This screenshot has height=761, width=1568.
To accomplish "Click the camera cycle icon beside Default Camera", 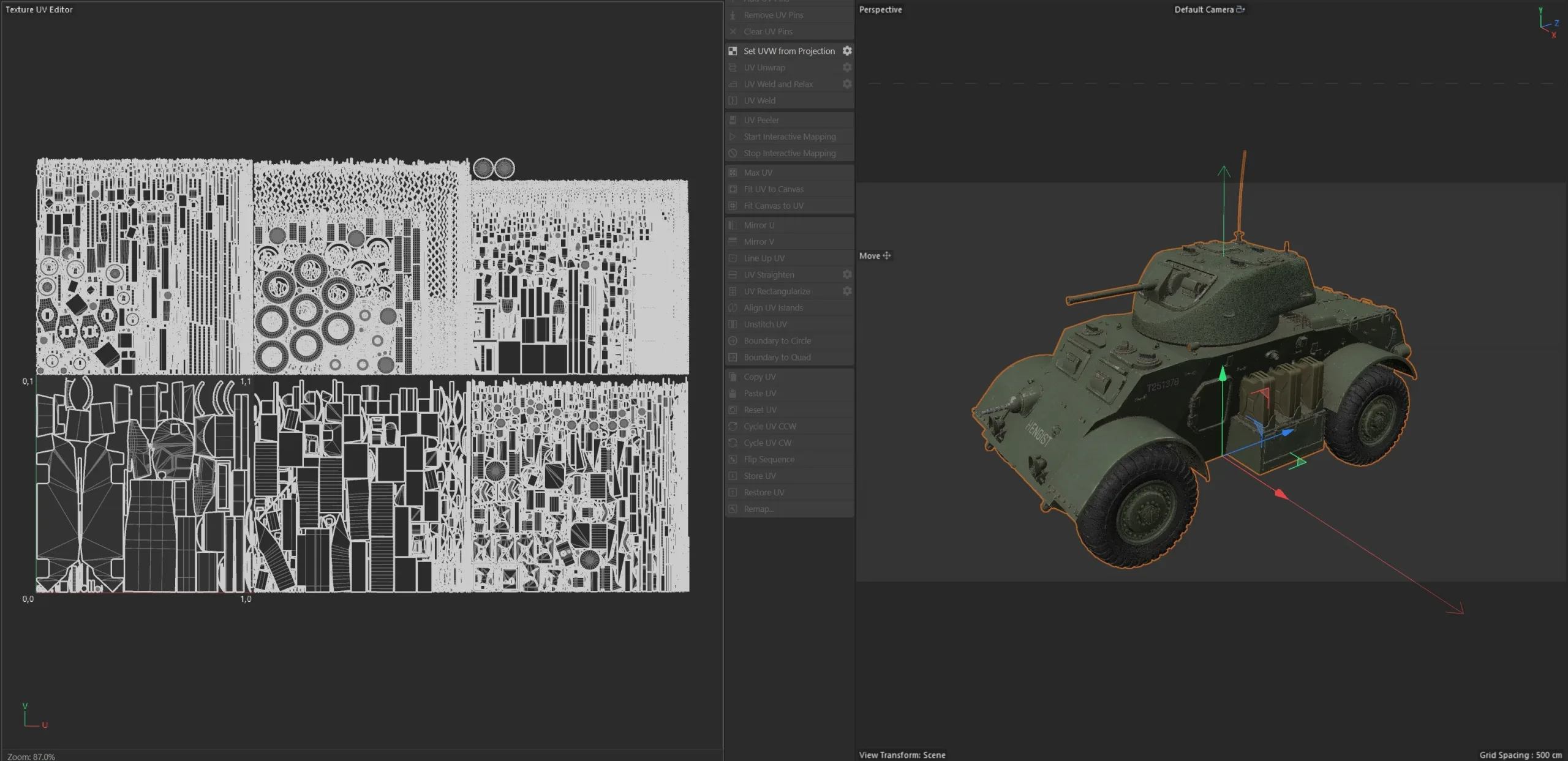I will tap(1242, 9).
